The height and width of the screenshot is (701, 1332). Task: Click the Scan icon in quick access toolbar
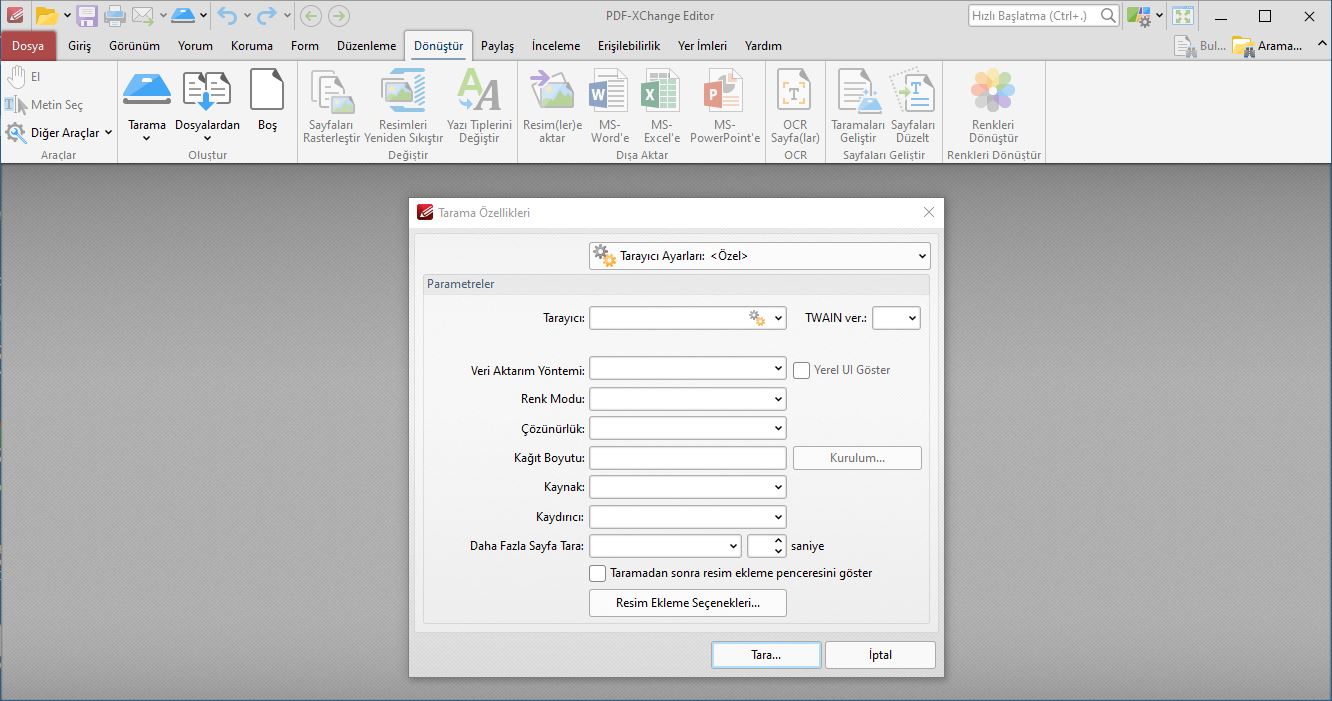pos(183,15)
